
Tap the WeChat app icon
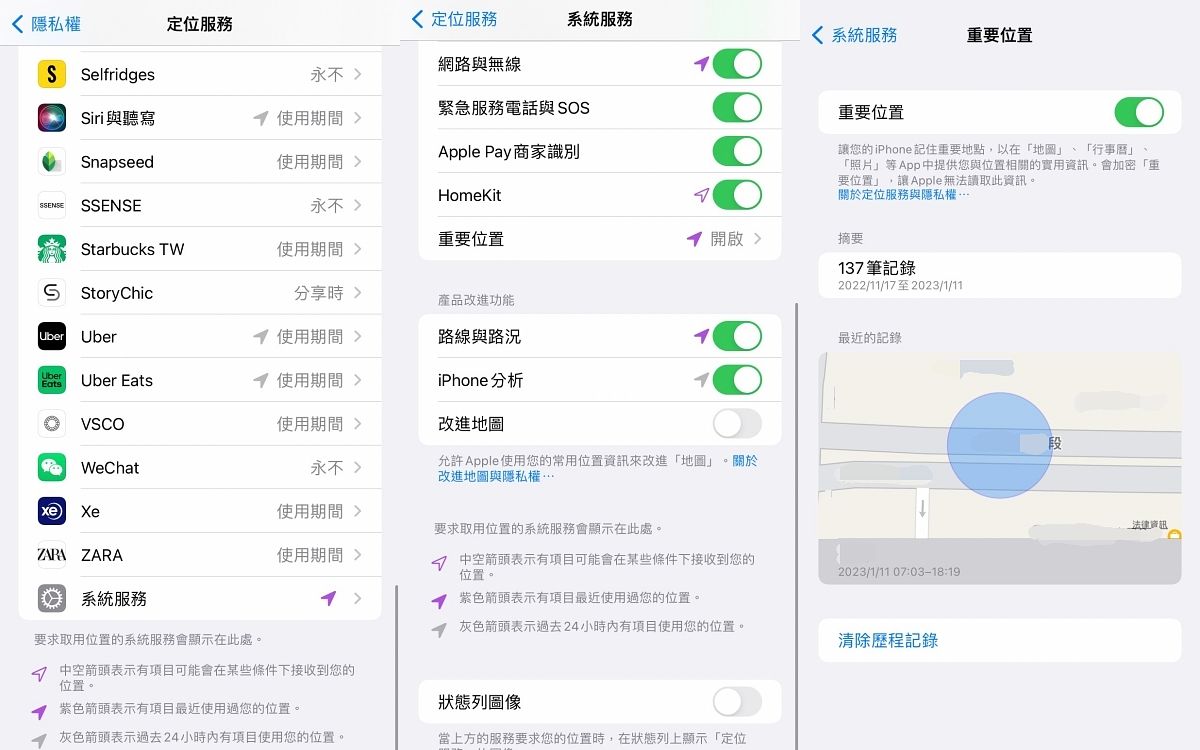click(52, 468)
